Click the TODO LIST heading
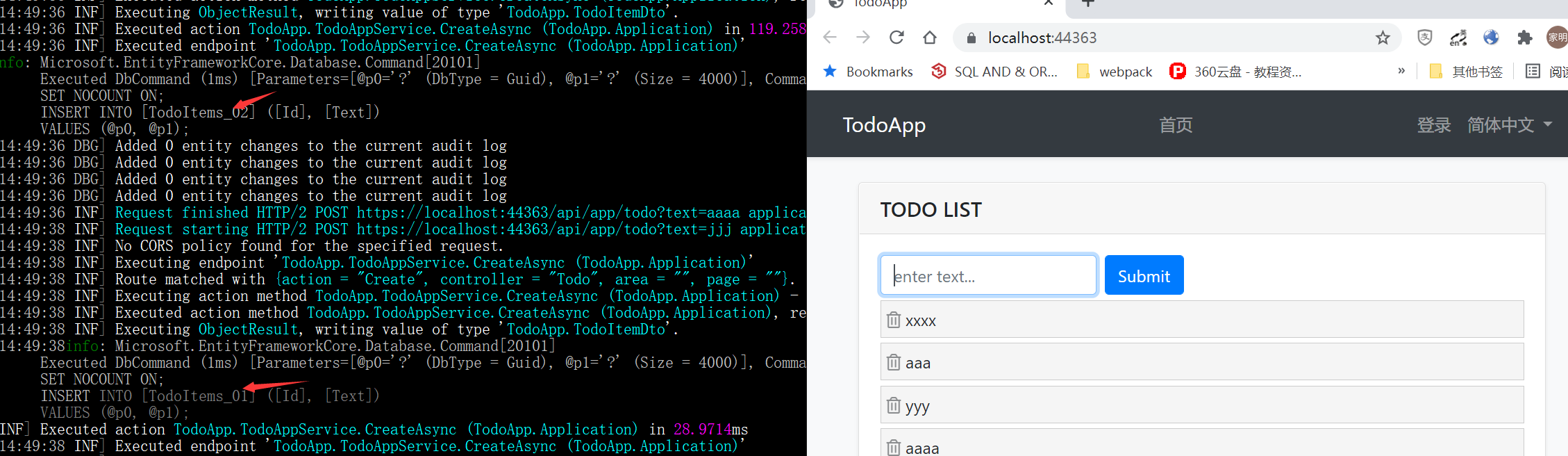 coord(931,210)
